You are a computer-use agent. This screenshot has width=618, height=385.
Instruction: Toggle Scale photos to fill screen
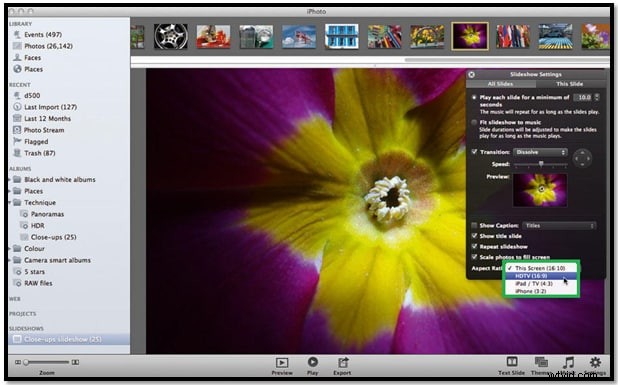(x=474, y=257)
